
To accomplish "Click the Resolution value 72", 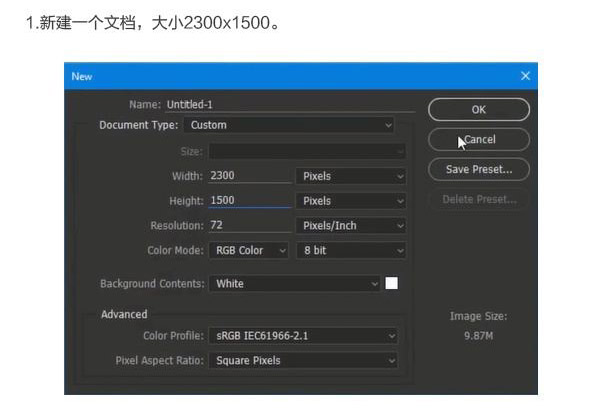I will click(250, 225).
